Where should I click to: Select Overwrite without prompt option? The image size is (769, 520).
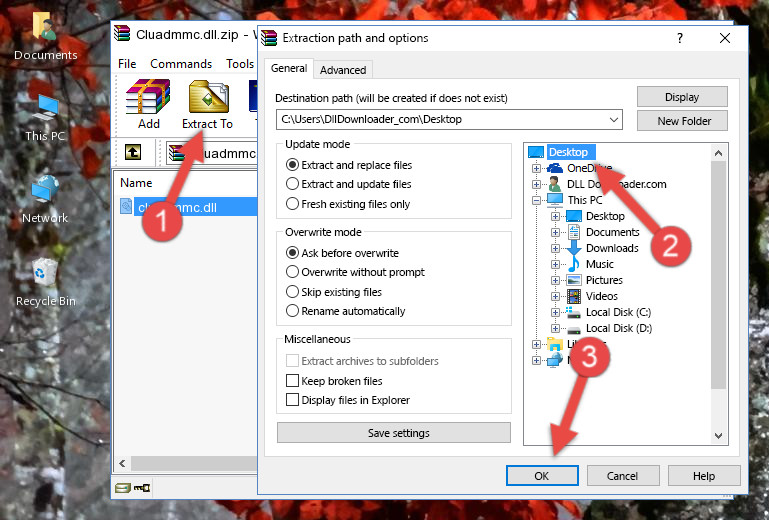coord(355,272)
